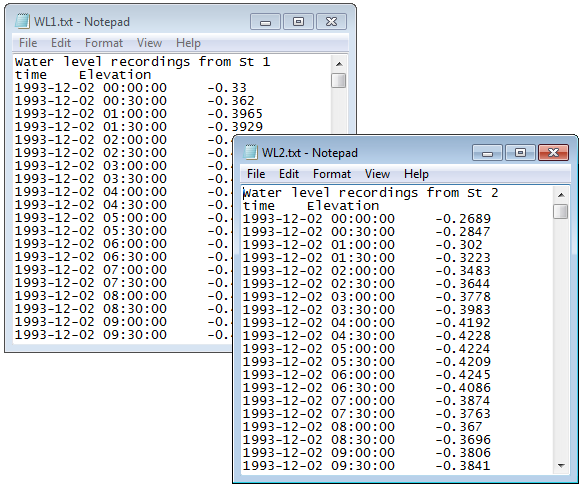This screenshot has height=486, width=582.
Task: Click value -0.4209 in WL2.txt
Action: 463,362
